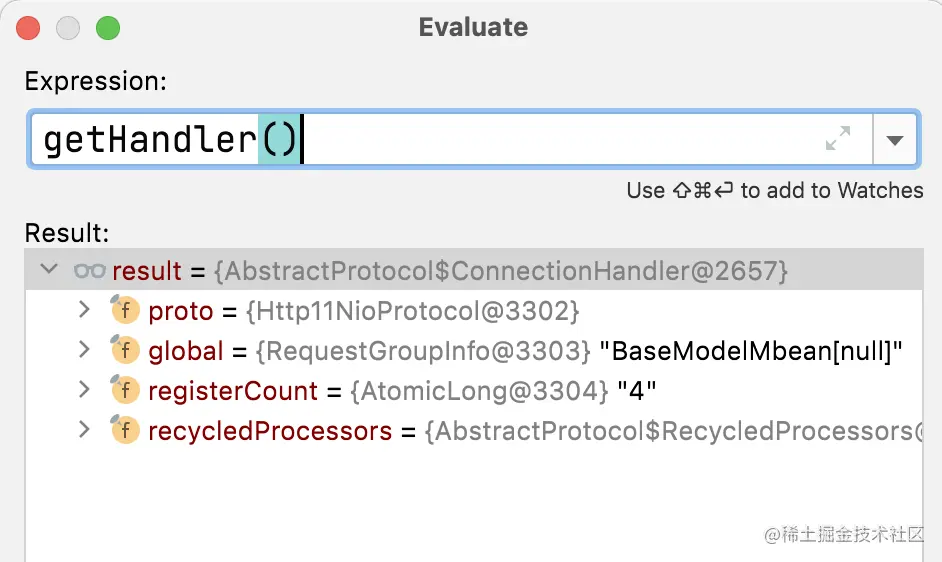Collapse the result tree node
942x562 pixels.
49,269
